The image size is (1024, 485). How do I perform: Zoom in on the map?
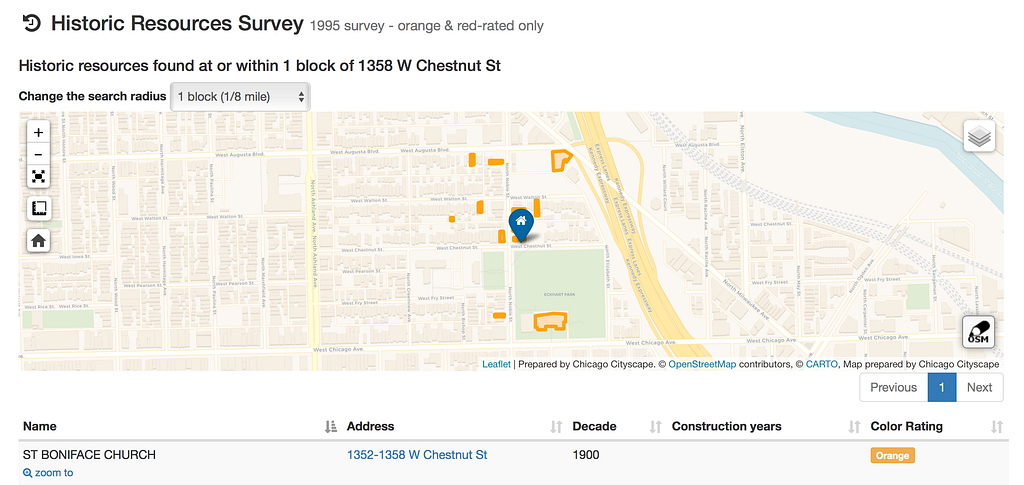click(x=38, y=132)
